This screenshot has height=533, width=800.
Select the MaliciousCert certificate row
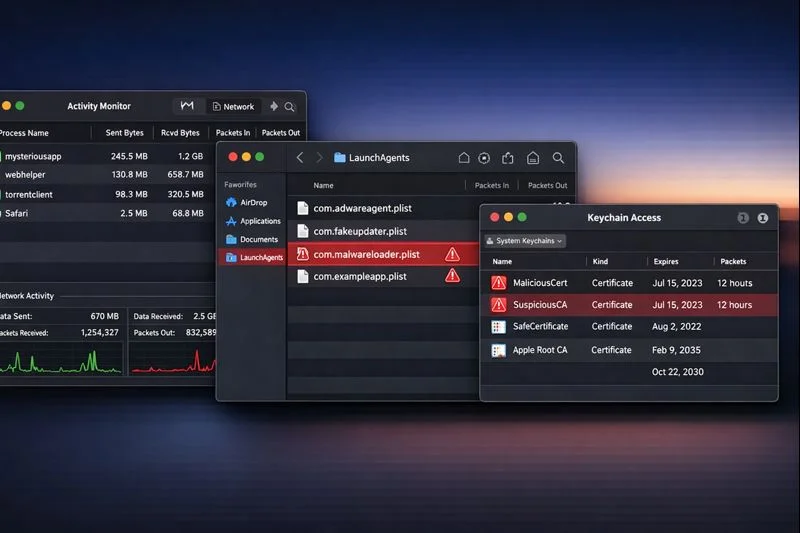[x=629, y=283]
